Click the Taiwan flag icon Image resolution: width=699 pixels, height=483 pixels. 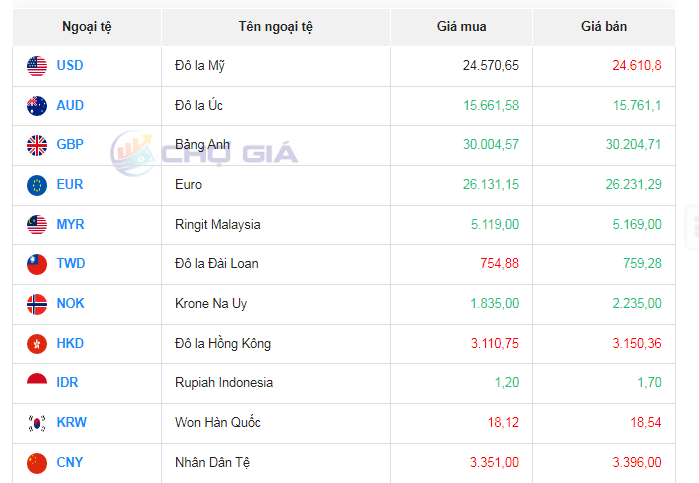pyautogui.click(x=37, y=264)
